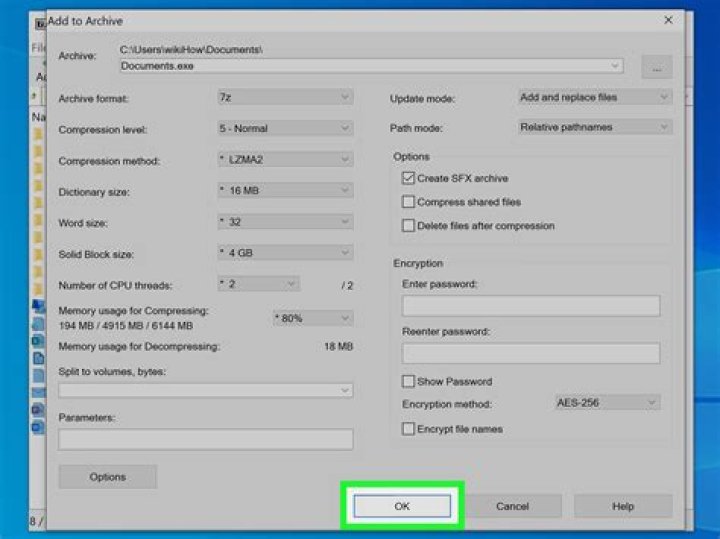Click the browse "..." button beside archive path
The width and height of the screenshot is (720, 539).
tap(656, 67)
